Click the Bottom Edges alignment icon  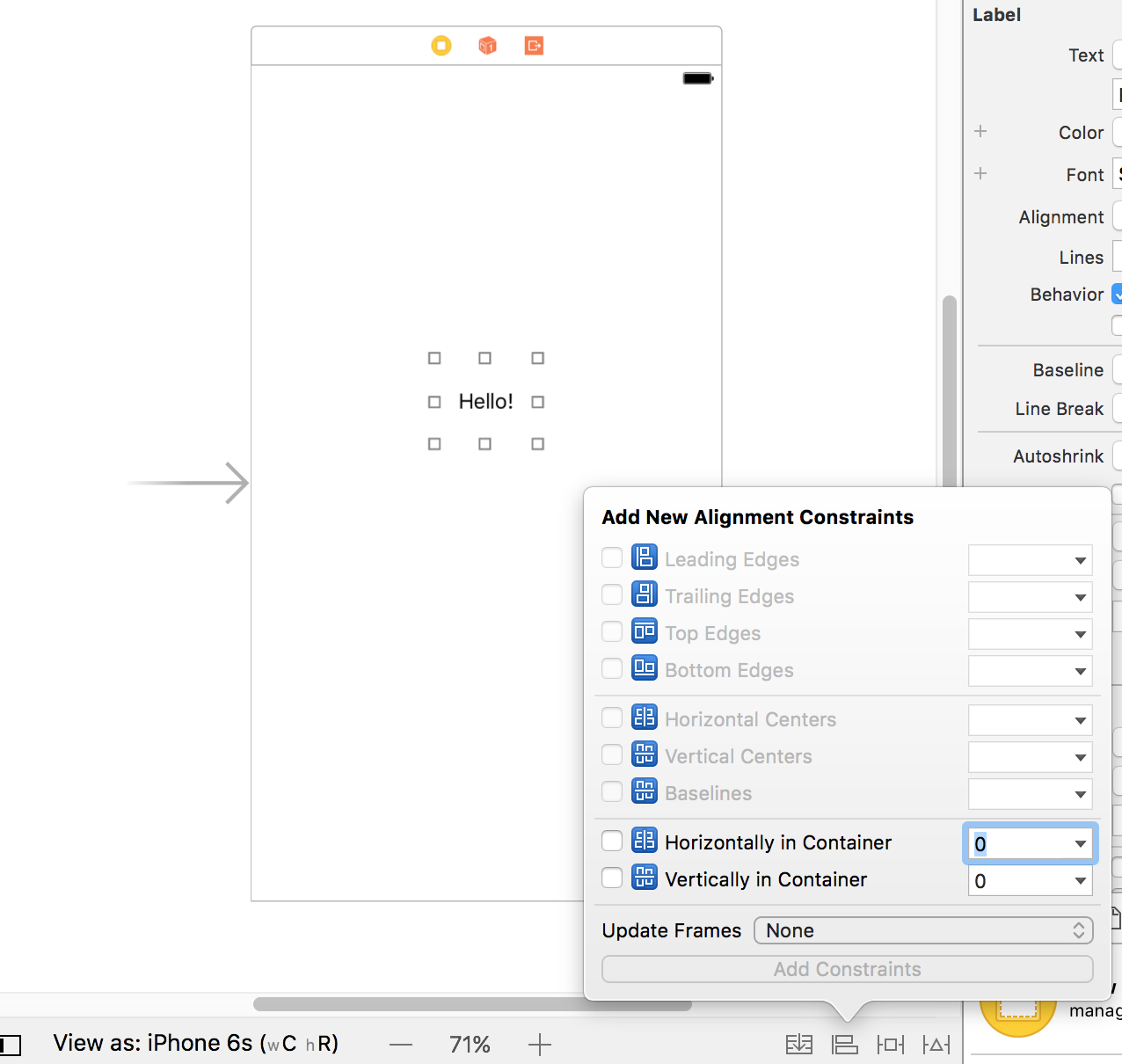(645, 668)
